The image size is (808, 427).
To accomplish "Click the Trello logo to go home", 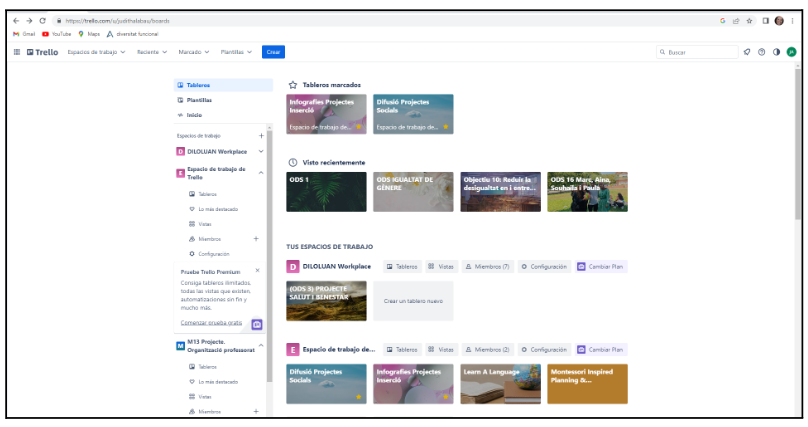I will pos(42,52).
